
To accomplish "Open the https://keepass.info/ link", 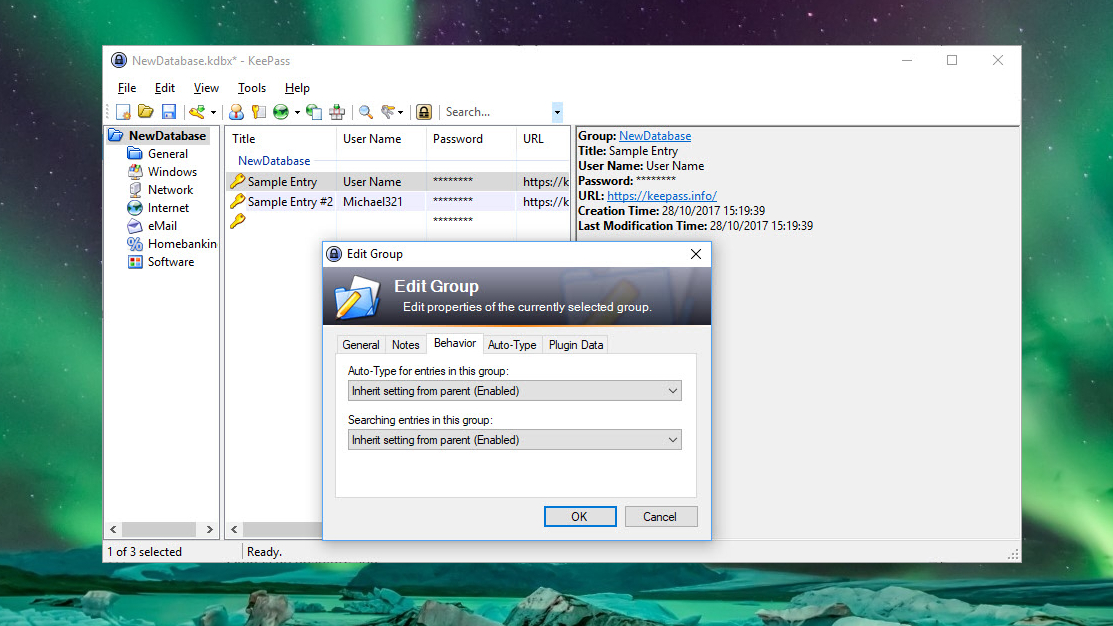I will (x=662, y=196).
